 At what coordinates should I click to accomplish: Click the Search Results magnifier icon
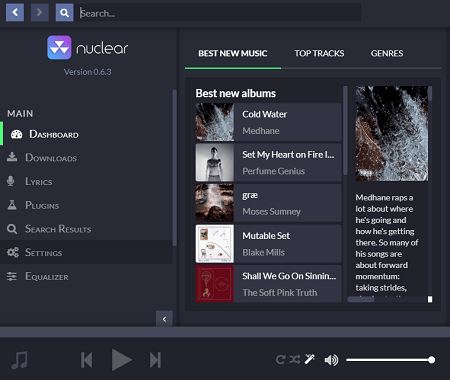[x=12, y=229]
